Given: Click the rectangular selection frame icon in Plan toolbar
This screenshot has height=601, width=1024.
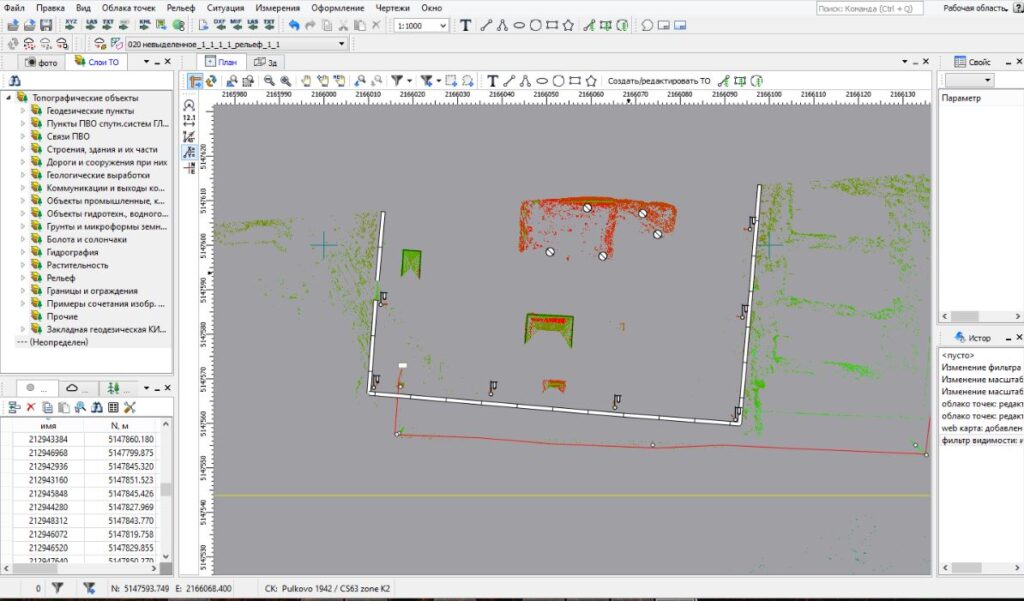Looking at the screenshot, I should (451, 81).
